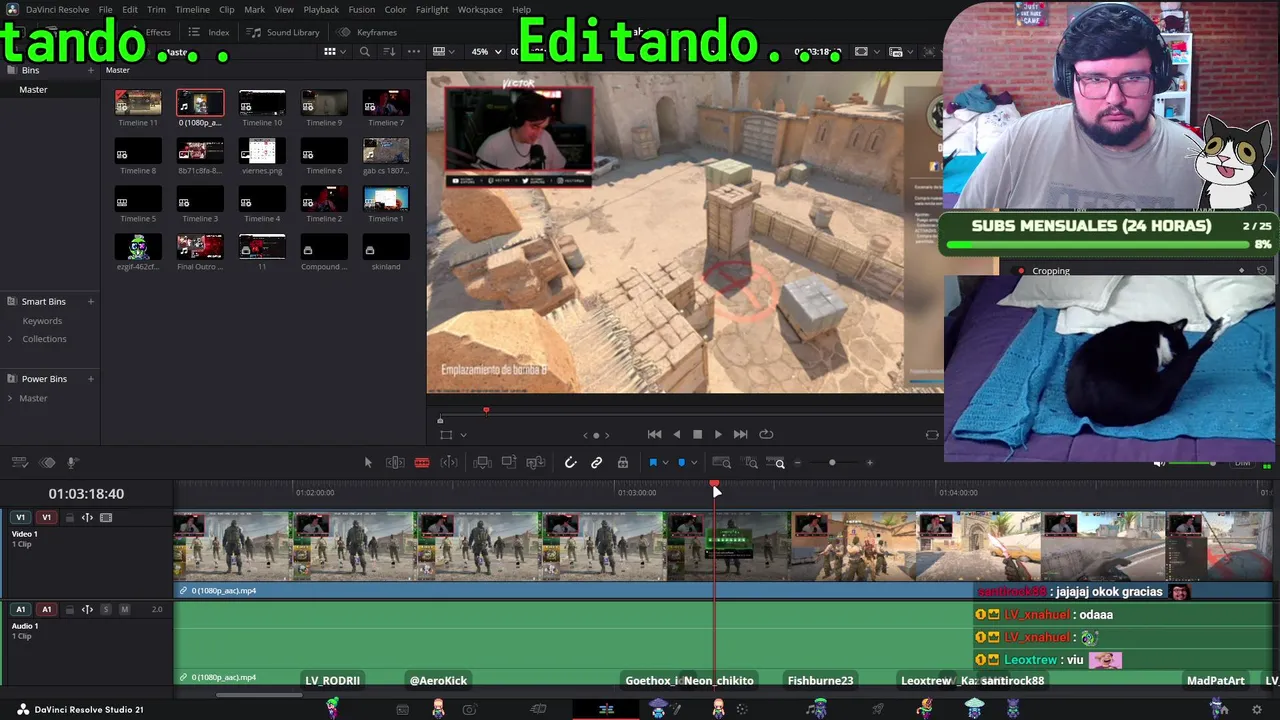Add a new Smart Bin
Screen dimensions: 1280x720
91,301
